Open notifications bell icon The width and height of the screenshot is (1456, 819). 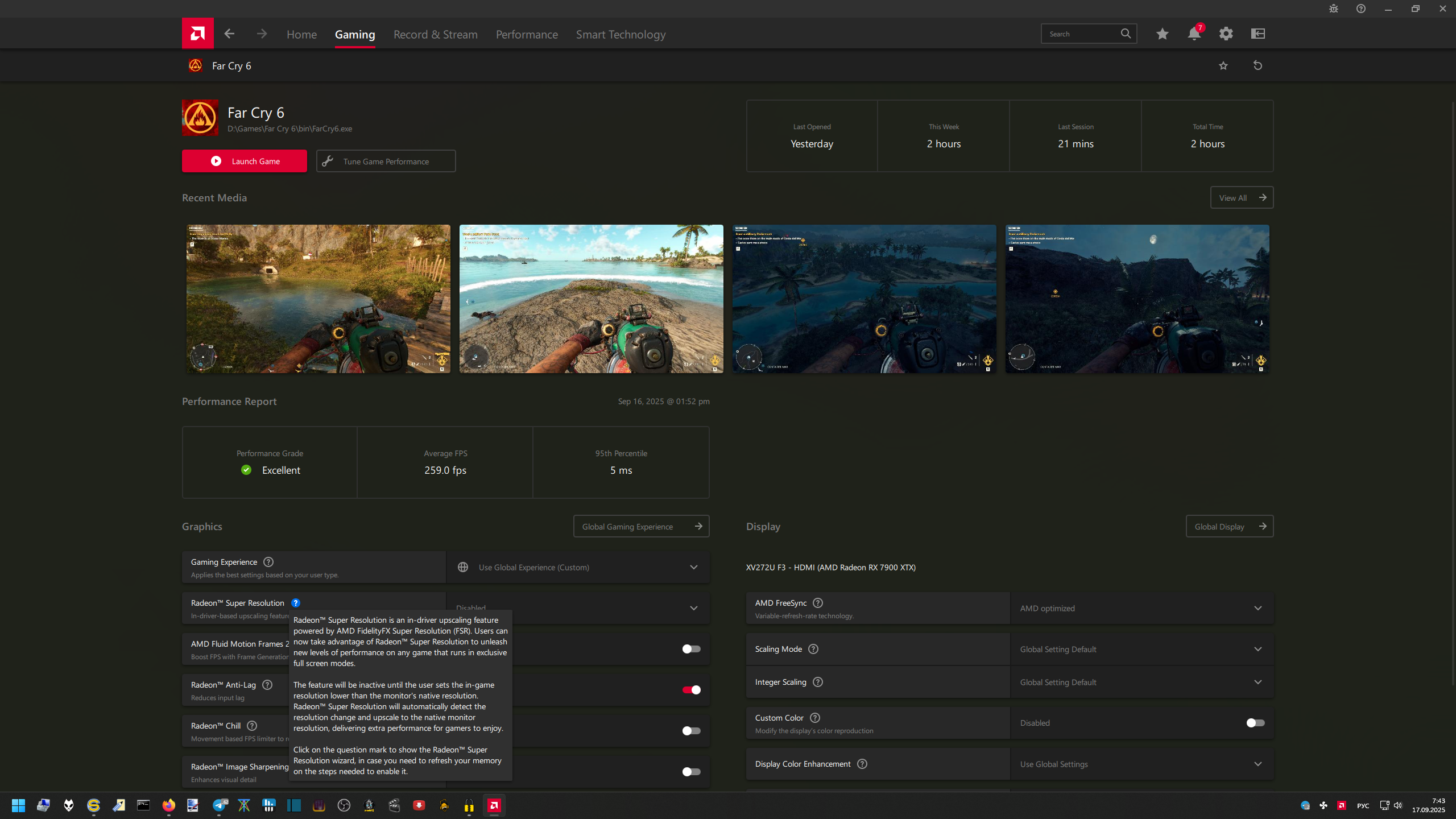[x=1194, y=34]
